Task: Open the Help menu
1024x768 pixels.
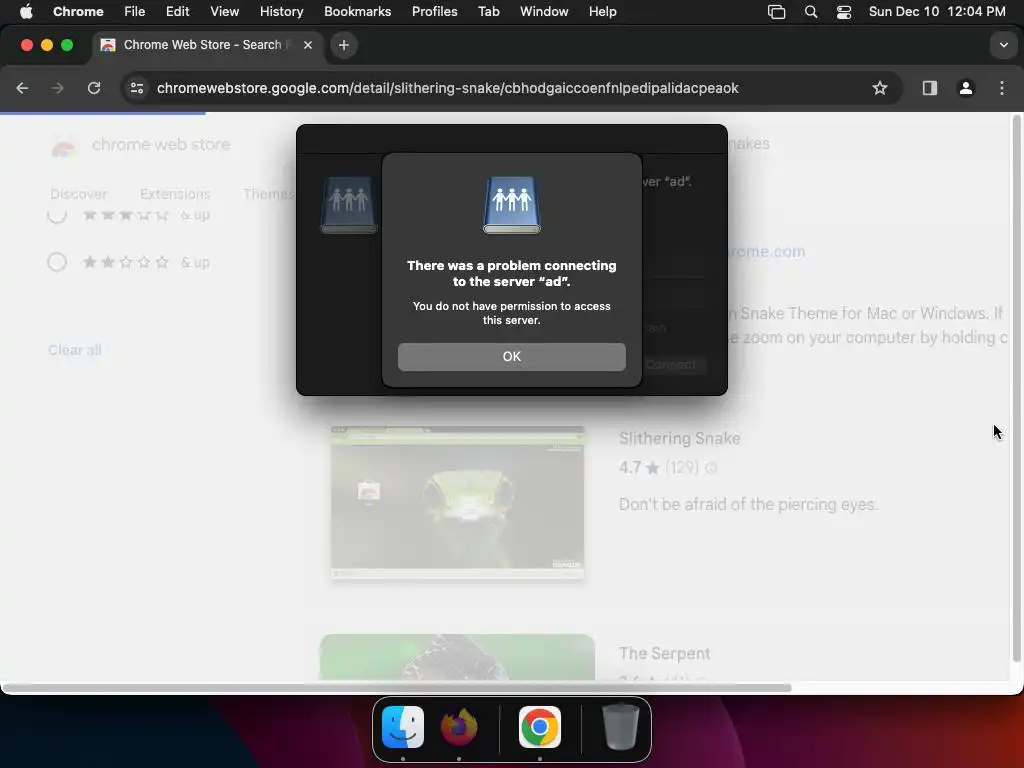Action: (602, 12)
